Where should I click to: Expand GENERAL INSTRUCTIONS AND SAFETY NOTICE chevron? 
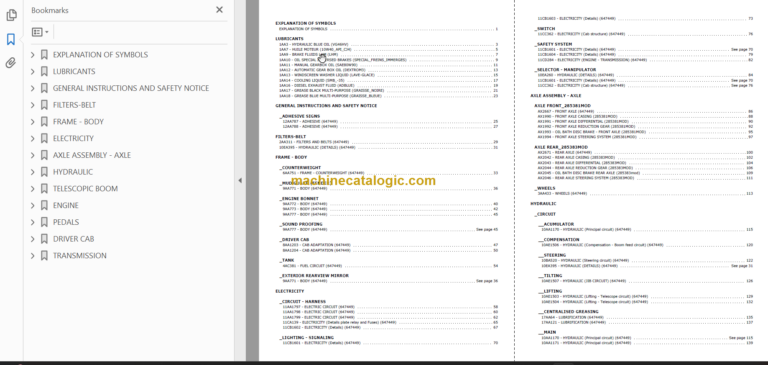[x=33, y=88]
